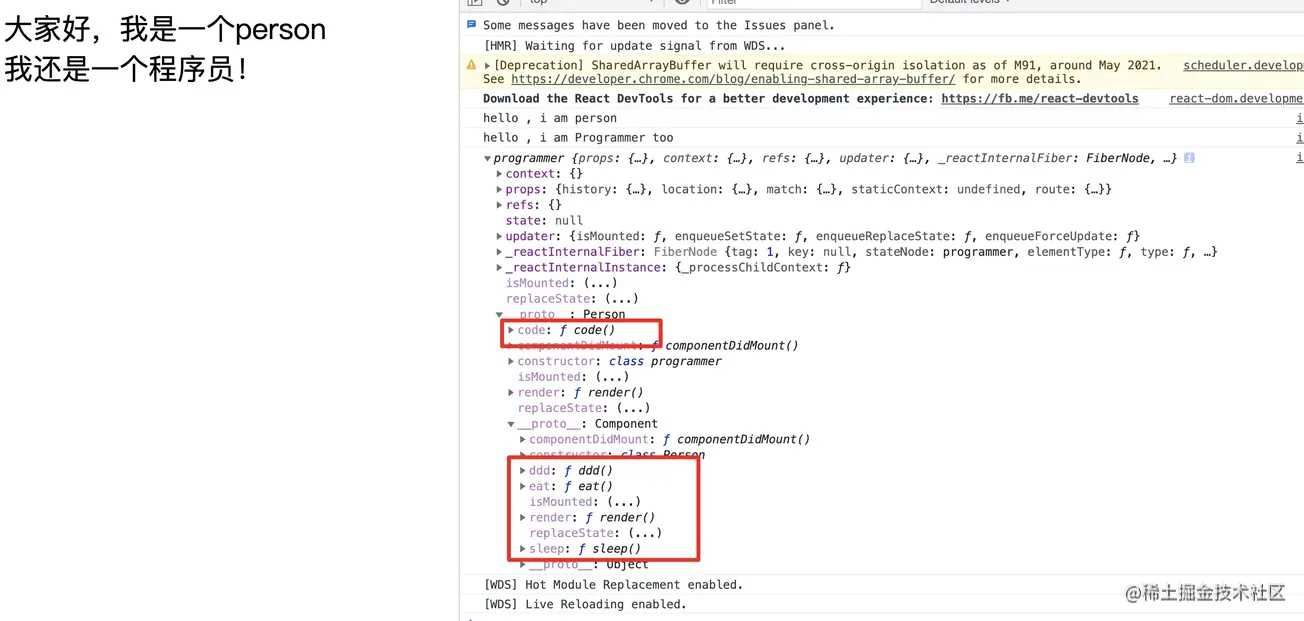Open the react-dom.development source link

pyautogui.click(x=1236, y=99)
